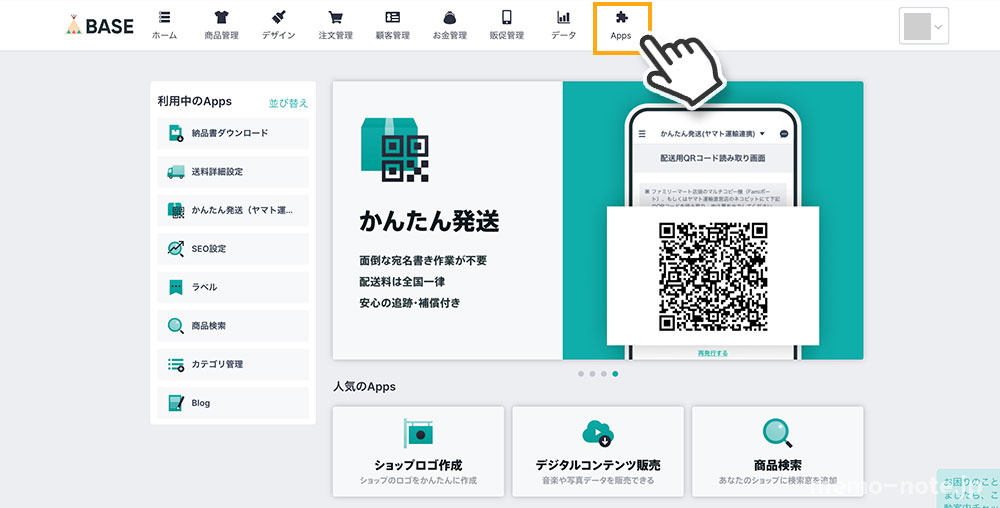This screenshot has height=508, width=1000.
Task: Open 販促管理 phone icon
Action: pos(507,17)
